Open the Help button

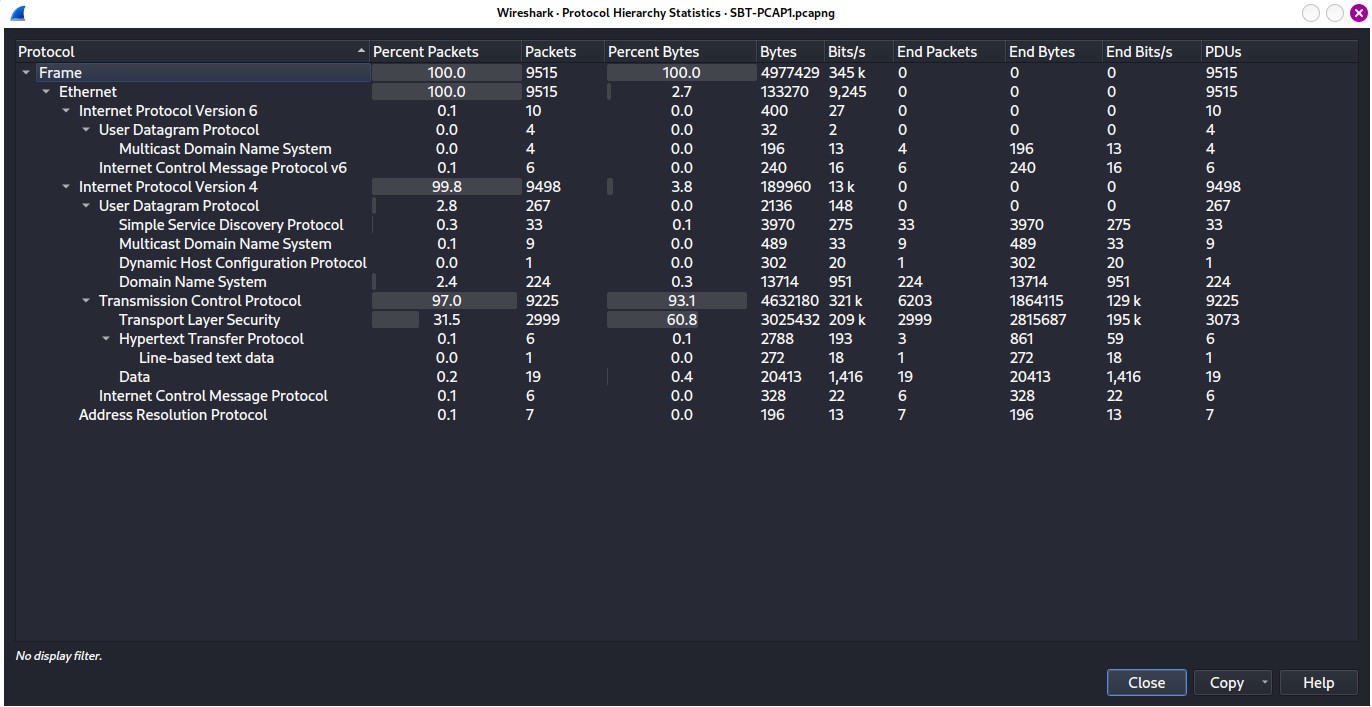(x=1318, y=683)
